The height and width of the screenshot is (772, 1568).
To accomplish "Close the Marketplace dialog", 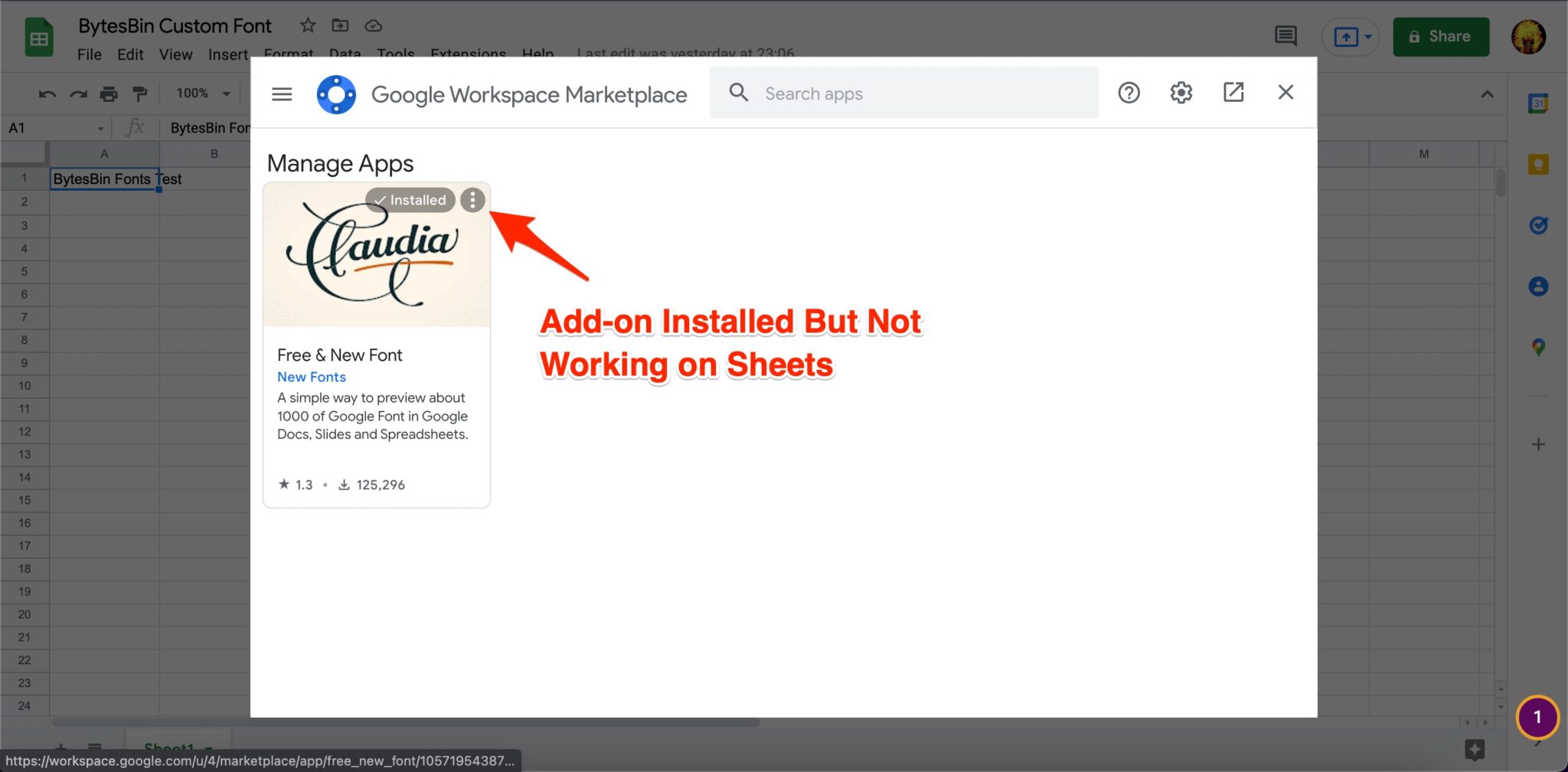I will click(1285, 93).
